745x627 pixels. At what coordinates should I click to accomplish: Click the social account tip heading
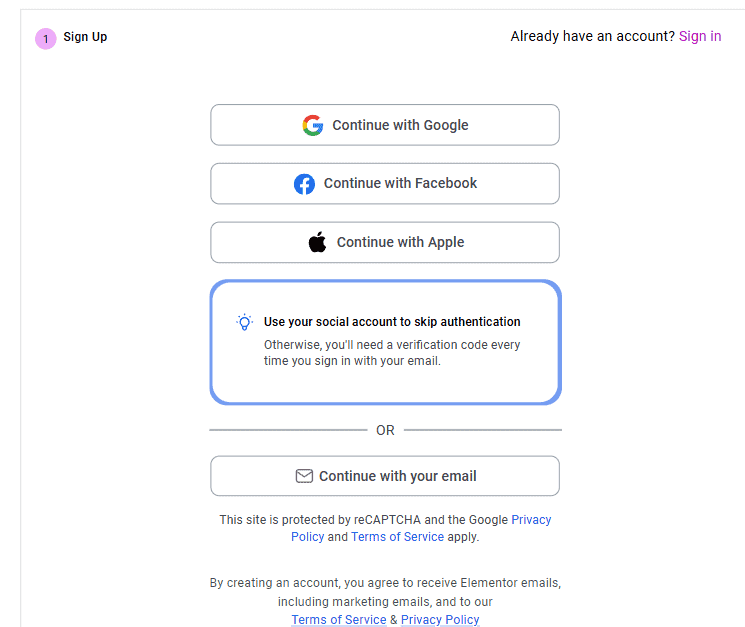point(392,322)
